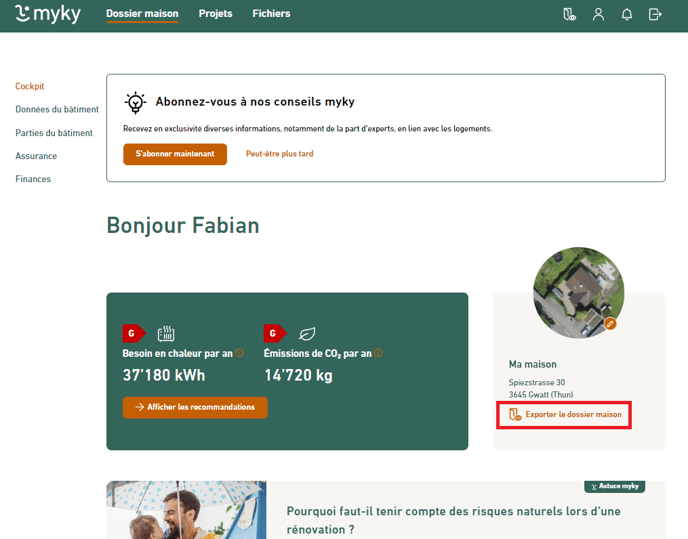Click the myky logo
Image resolution: width=688 pixels, height=539 pixels.
[x=48, y=14]
